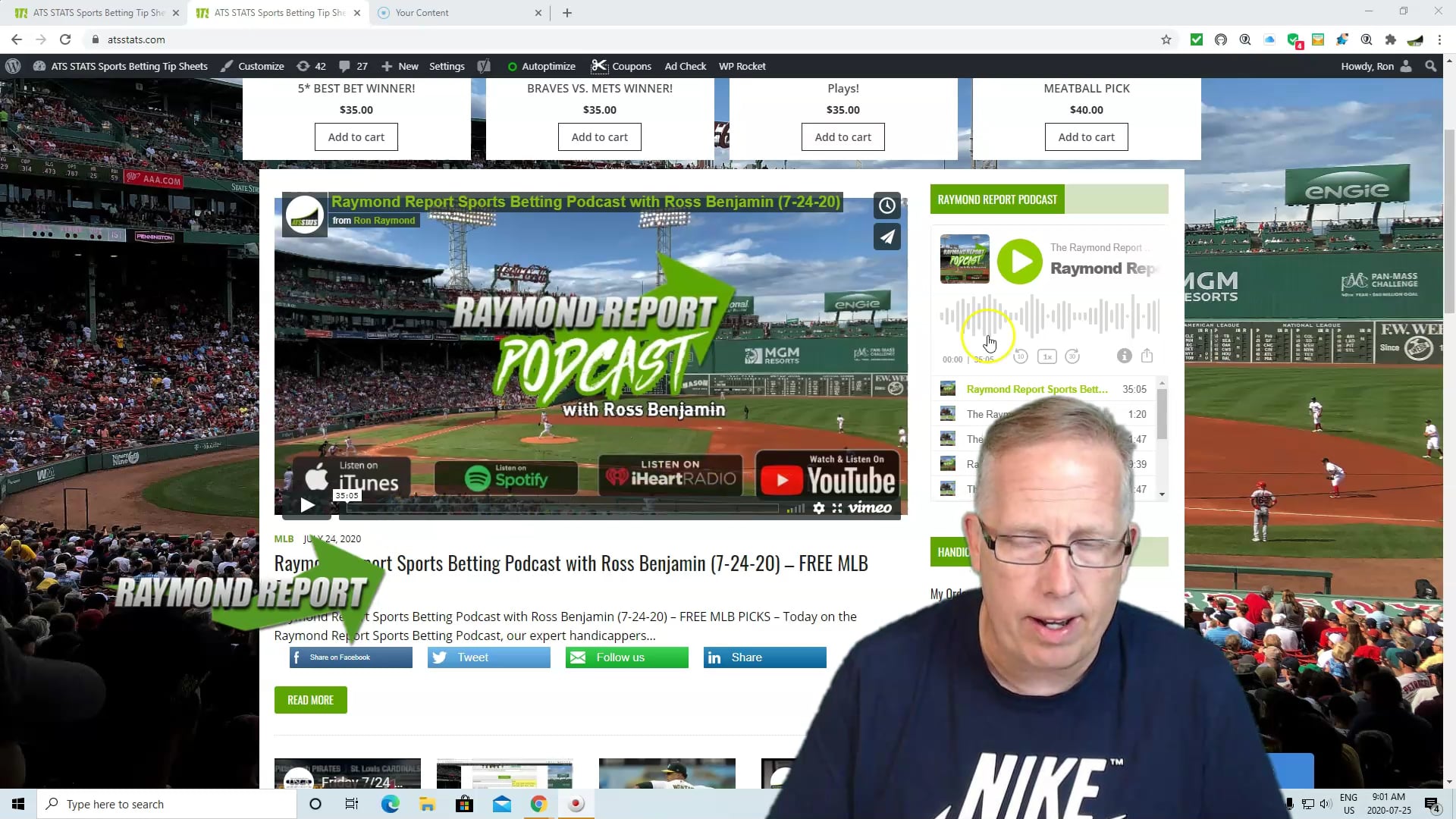1456x819 pixels.
Task: Open the MLB category link
Action: [284, 539]
